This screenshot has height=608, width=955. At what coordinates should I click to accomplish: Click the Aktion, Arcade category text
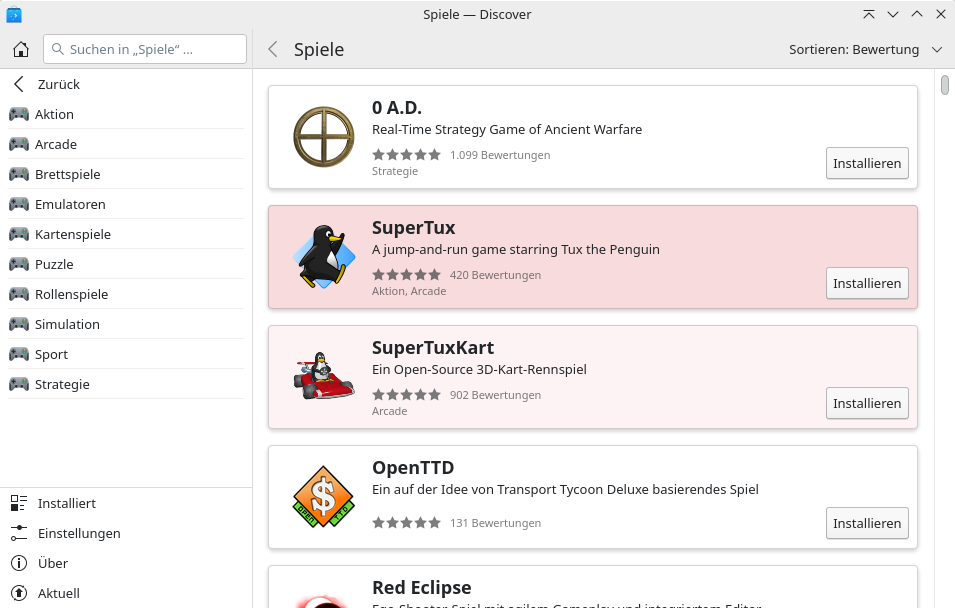pos(409,291)
